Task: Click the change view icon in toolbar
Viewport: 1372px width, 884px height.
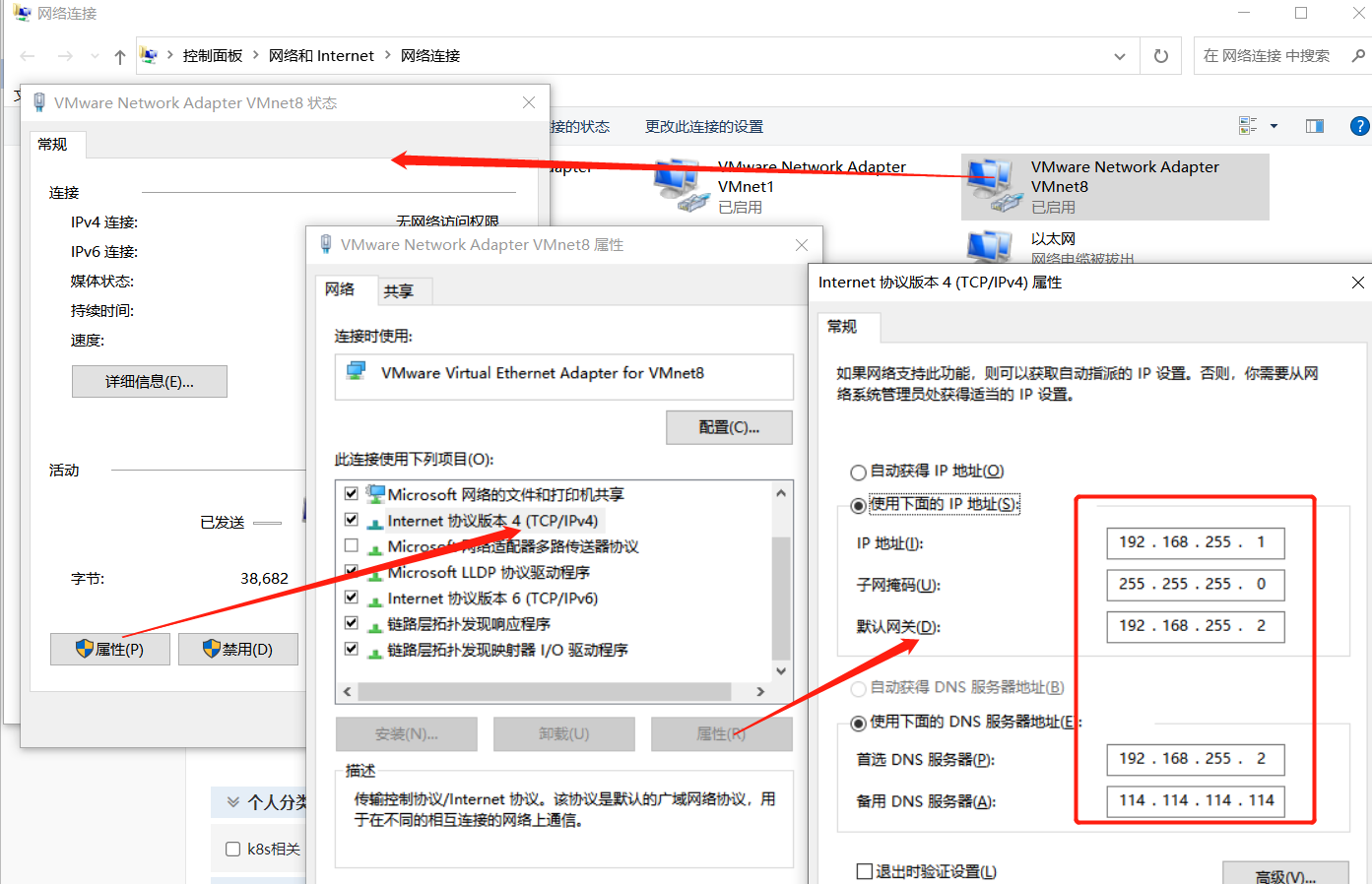Action: point(1248,126)
